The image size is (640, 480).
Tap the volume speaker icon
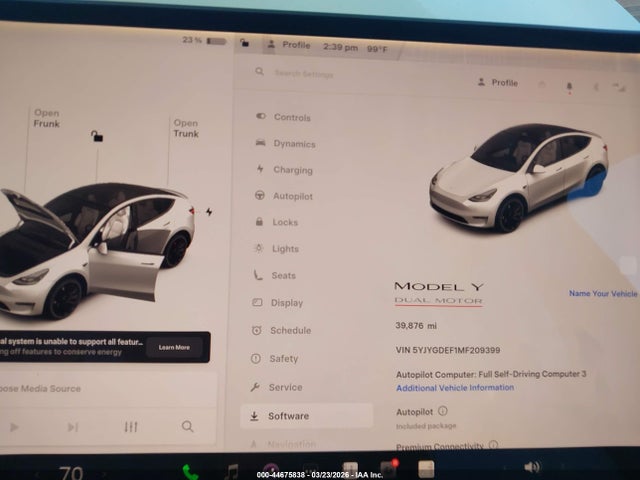(532, 467)
